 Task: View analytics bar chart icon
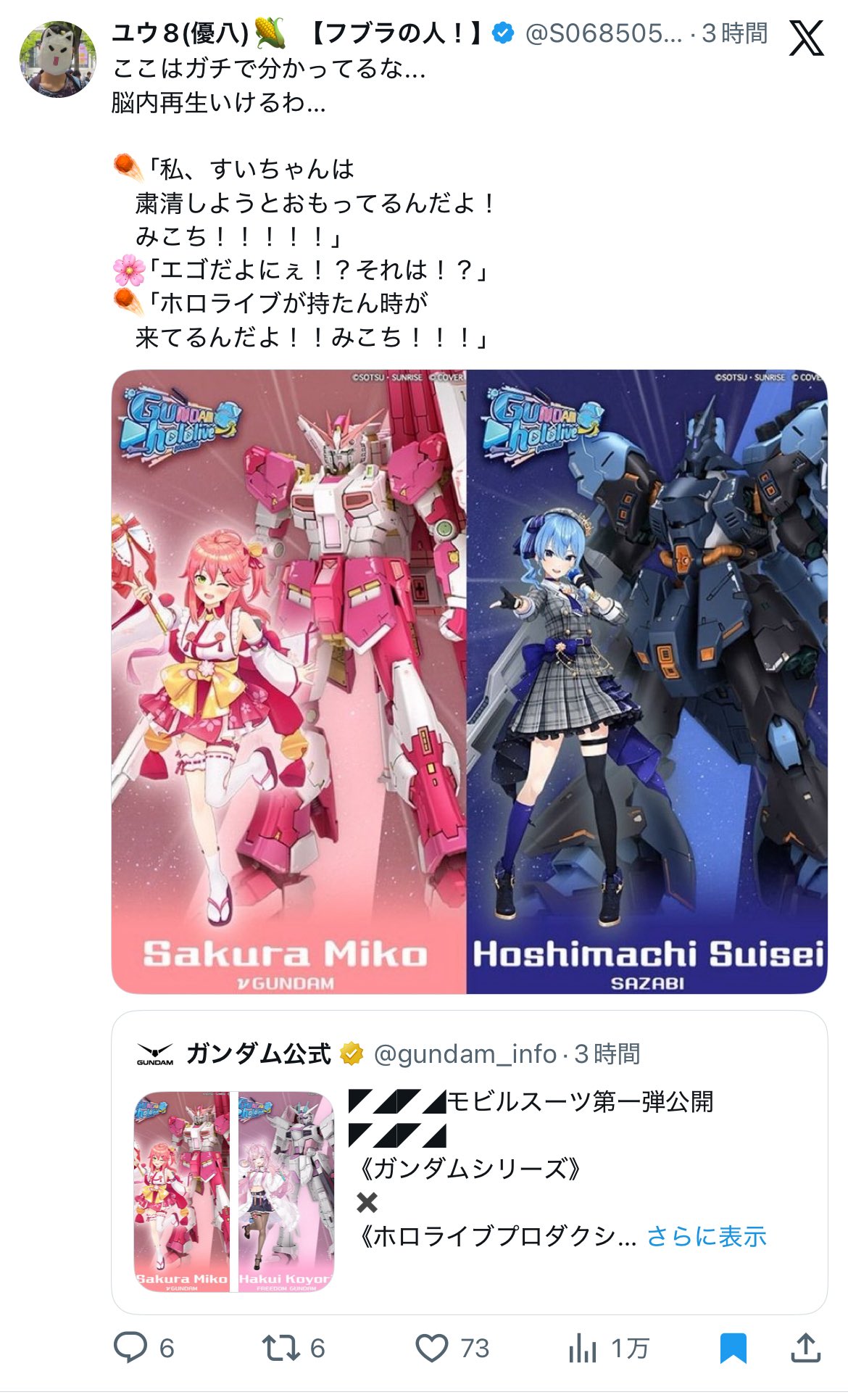(583, 1349)
